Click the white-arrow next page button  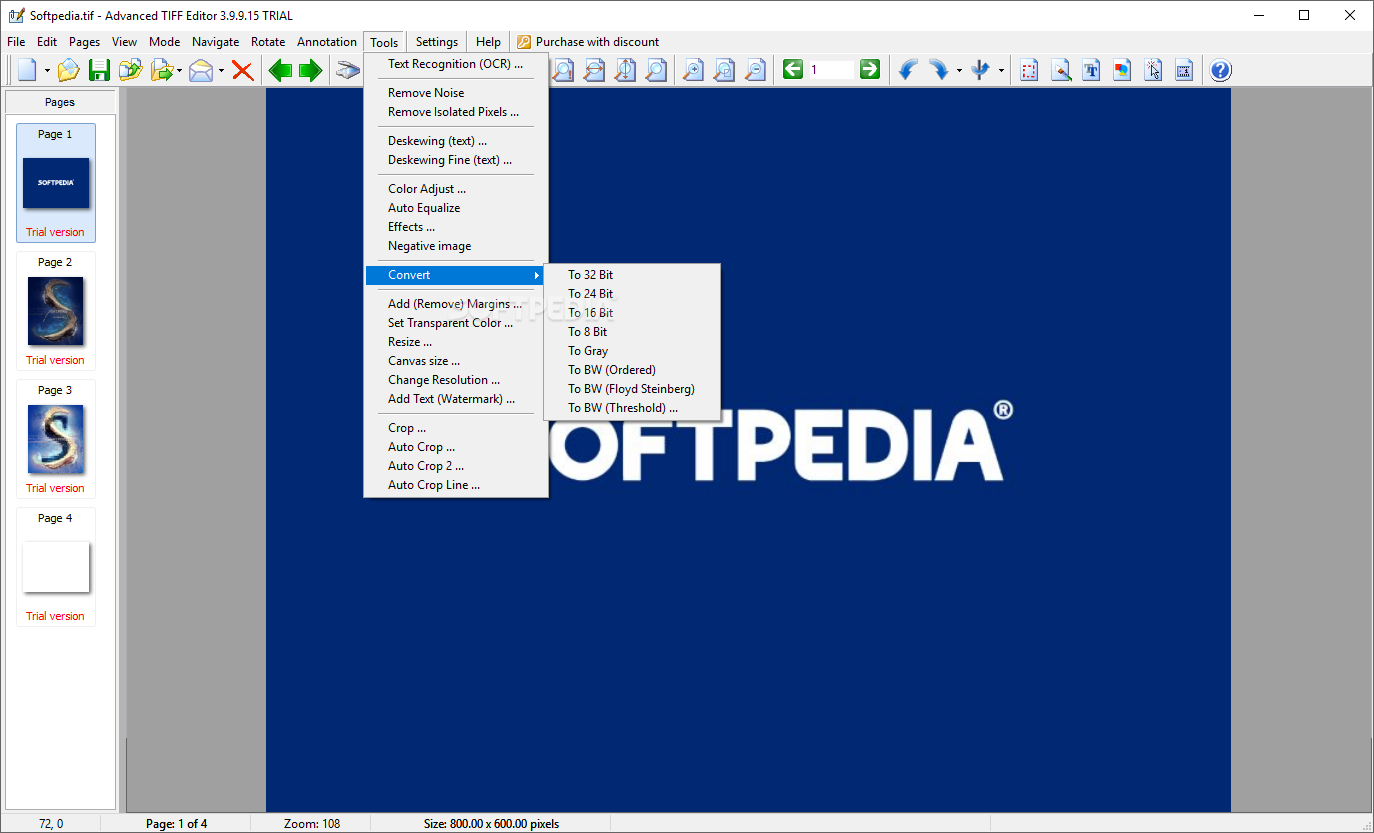click(x=870, y=69)
